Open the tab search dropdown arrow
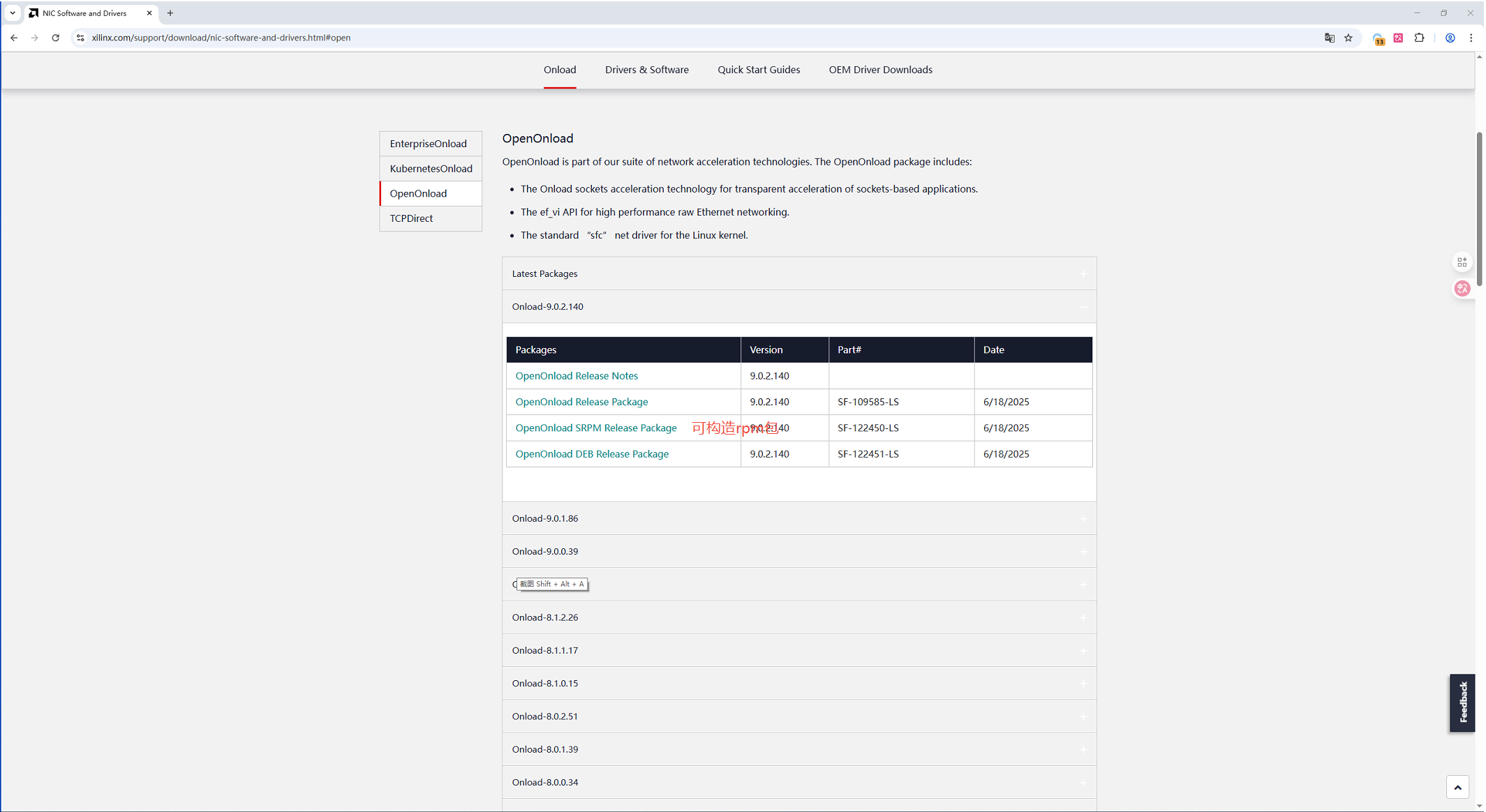Image resolution: width=1486 pixels, height=812 pixels. (13, 13)
